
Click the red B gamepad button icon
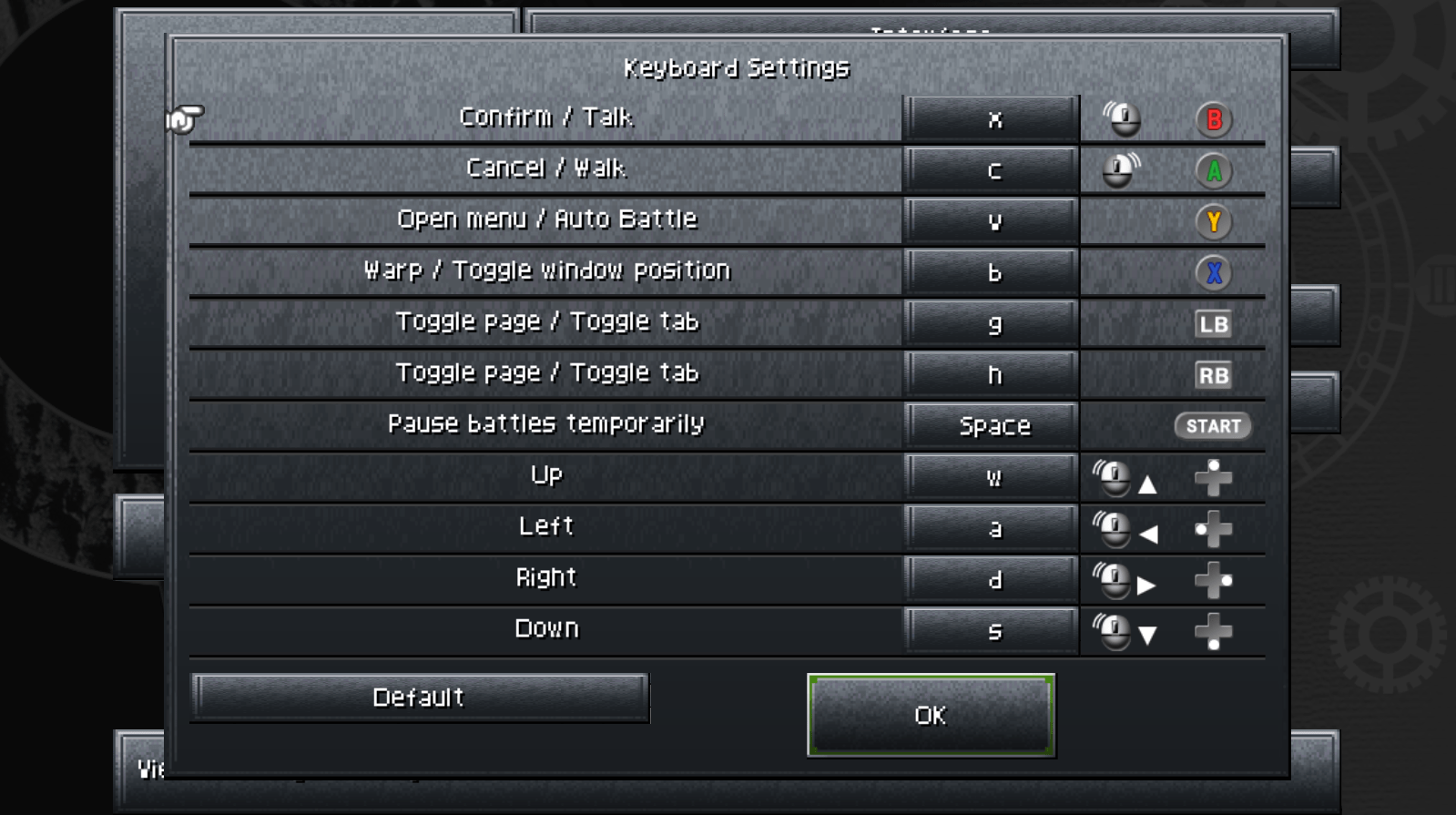coord(1213,119)
